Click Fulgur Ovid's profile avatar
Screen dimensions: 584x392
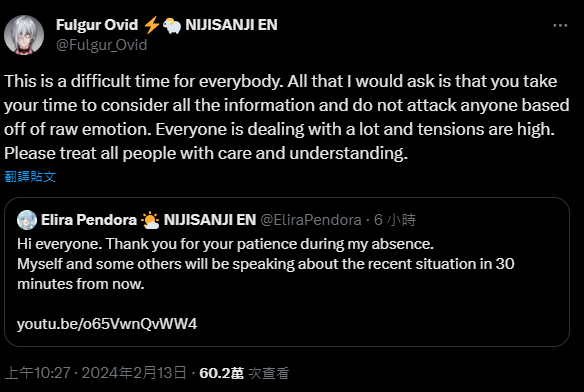pos(24,35)
